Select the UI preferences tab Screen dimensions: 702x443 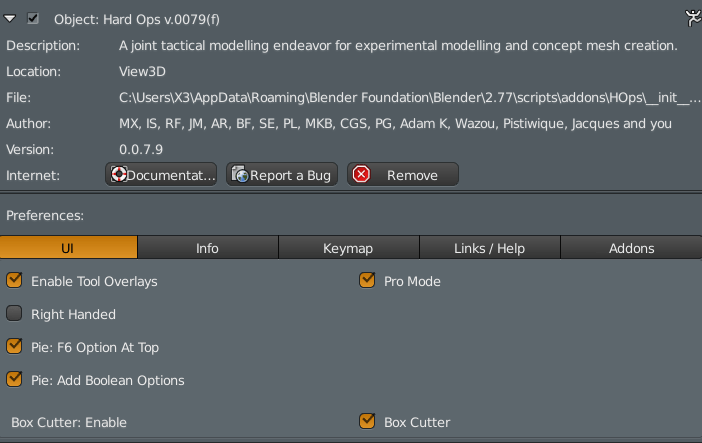69,248
